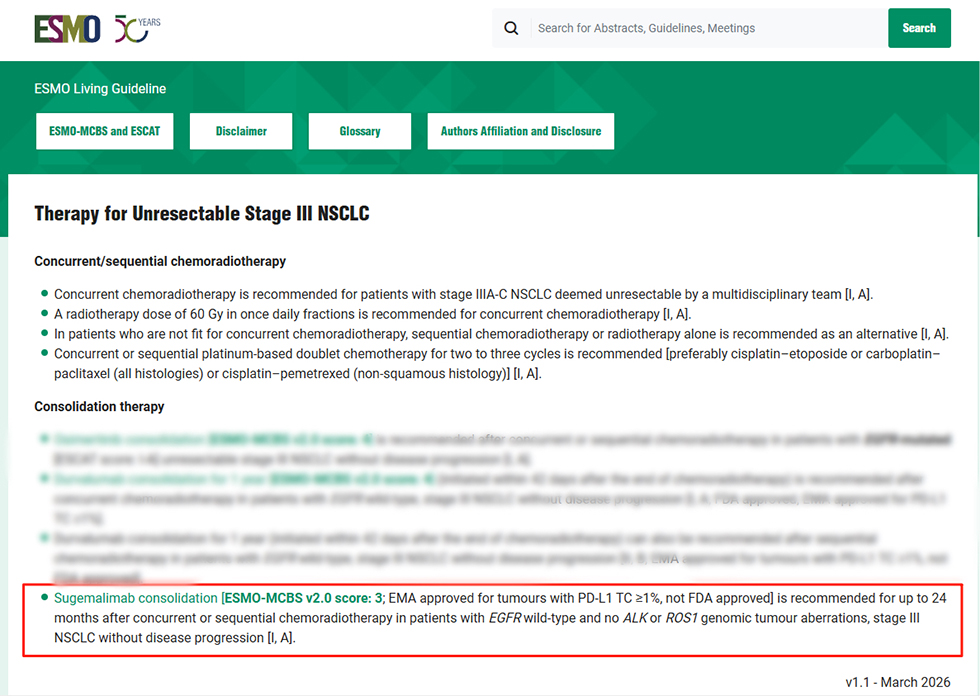Click the green bullet beside radiotherapy dose item
The image size is (980, 696).
pyautogui.click(x=45, y=314)
